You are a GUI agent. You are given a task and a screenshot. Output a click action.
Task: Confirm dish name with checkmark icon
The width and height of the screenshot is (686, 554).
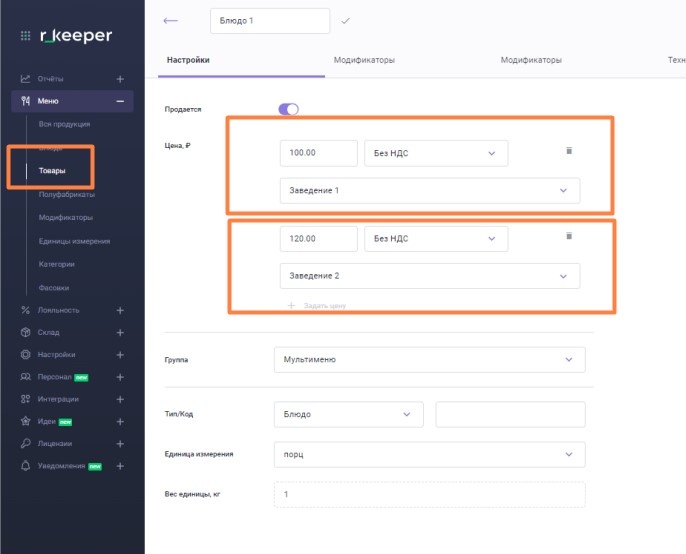pyautogui.click(x=346, y=21)
